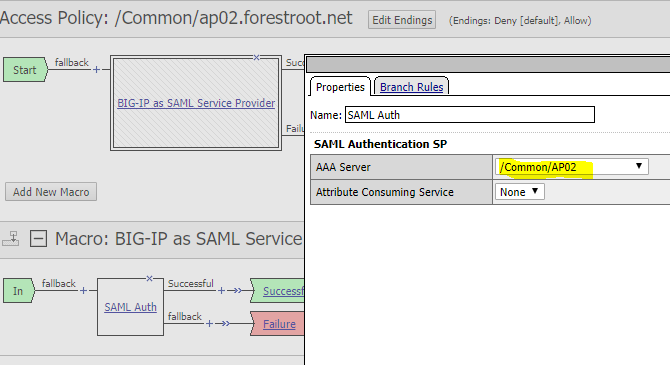670x365 pixels.
Task: Click the Endings Deny default Allow text
Action: pyautogui.click(x=520, y=21)
